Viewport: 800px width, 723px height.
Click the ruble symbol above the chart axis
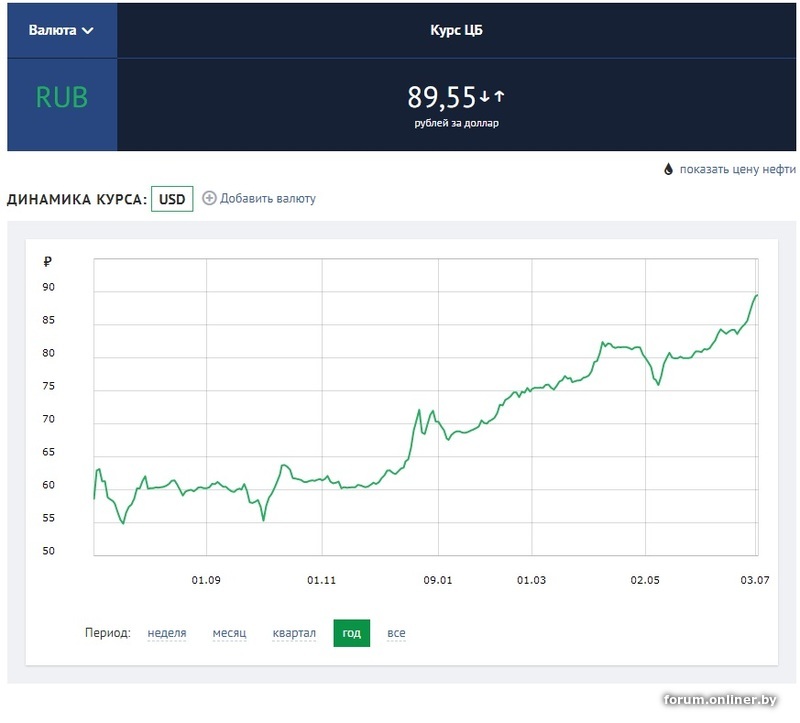(x=47, y=262)
